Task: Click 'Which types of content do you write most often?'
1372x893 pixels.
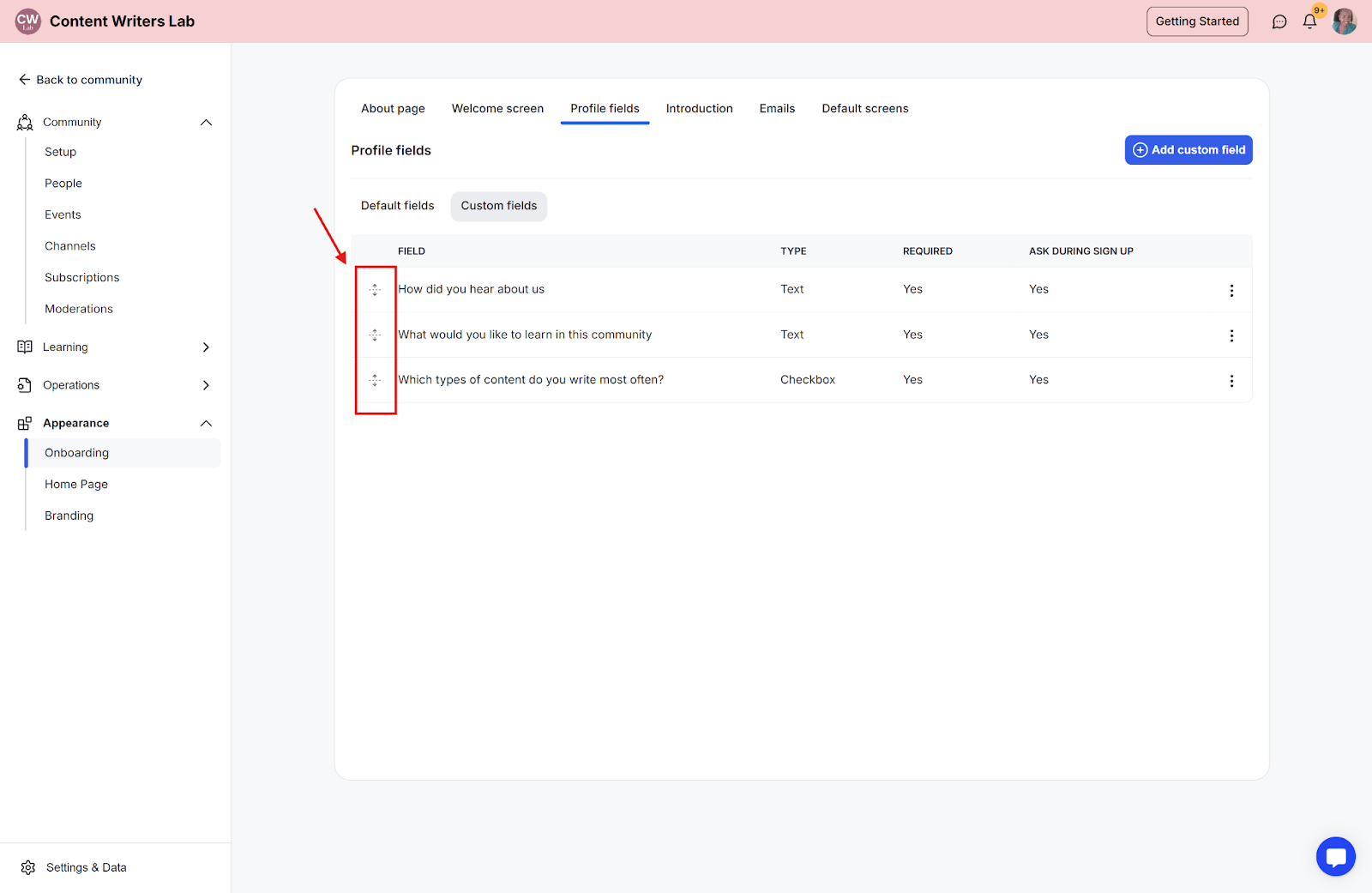Action: [531, 380]
